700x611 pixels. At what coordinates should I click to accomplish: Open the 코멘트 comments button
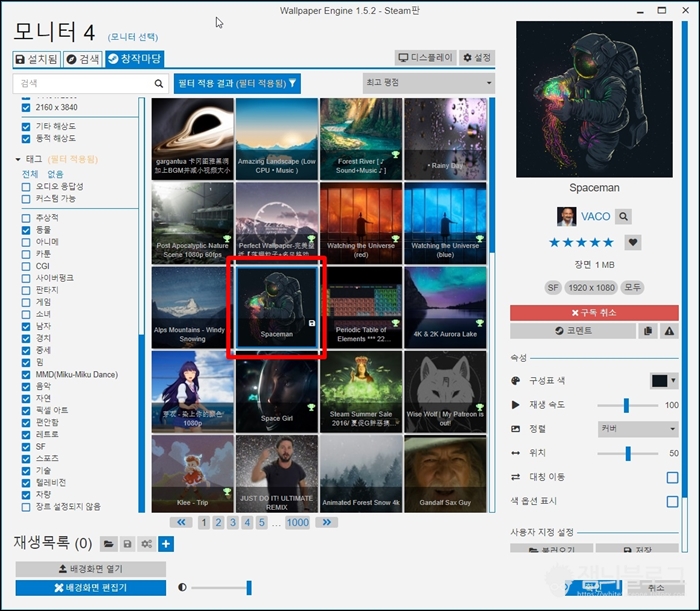pos(573,331)
